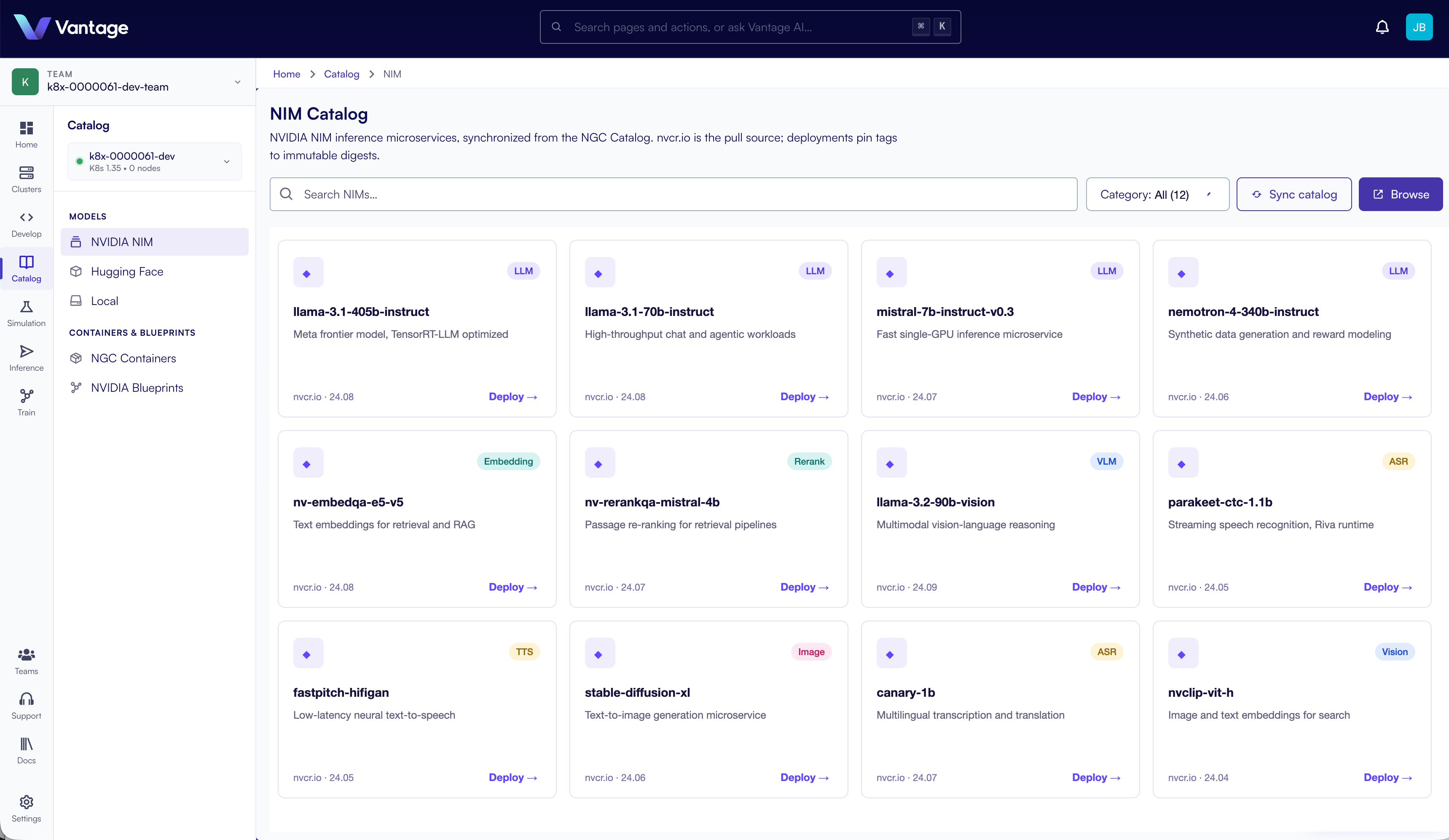Image resolution: width=1449 pixels, height=840 pixels.
Task: Click the llama-3.1-405b-instruct card icon
Action: click(x=308, y=272)
